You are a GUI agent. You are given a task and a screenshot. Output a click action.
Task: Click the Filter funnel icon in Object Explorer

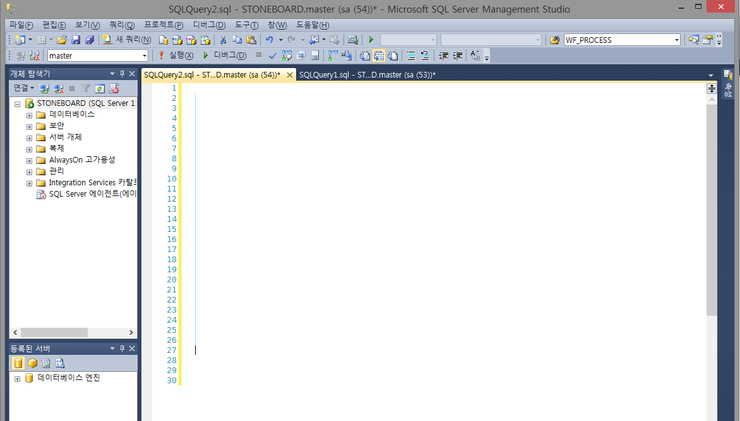point(85,88)
